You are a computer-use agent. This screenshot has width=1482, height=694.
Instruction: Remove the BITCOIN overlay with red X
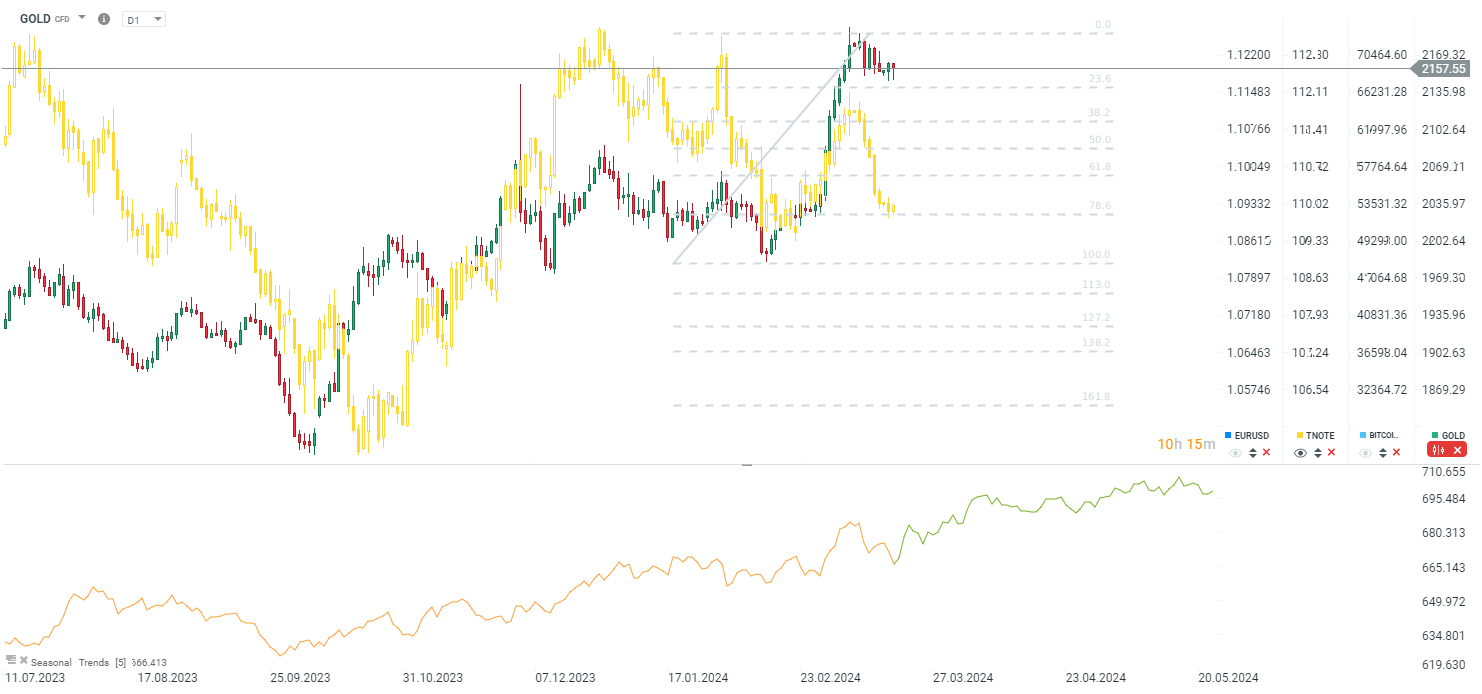[x=1396, y=452]
